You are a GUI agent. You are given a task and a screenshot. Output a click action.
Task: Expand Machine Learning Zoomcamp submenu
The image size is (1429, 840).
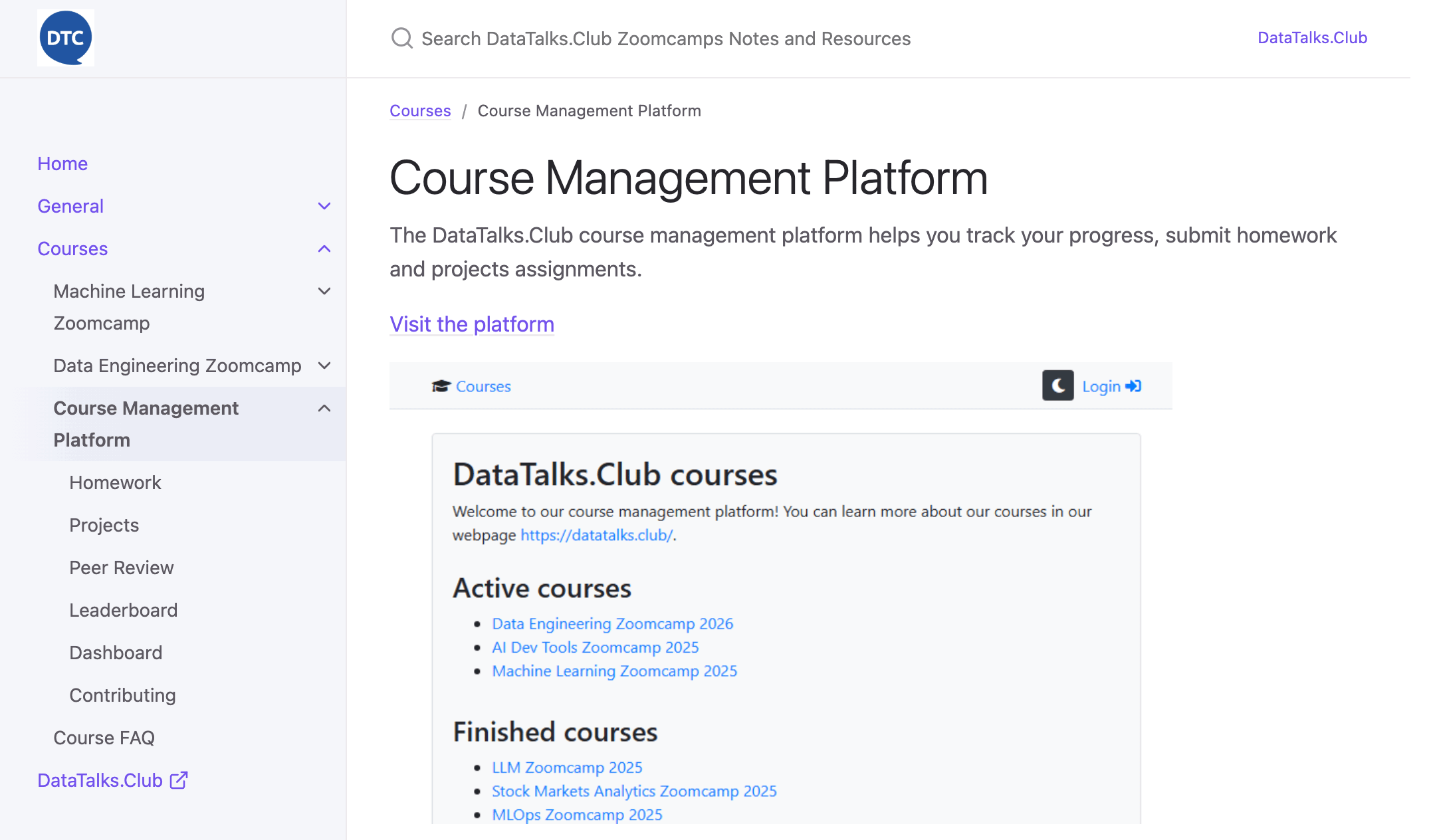coord(324,291)
